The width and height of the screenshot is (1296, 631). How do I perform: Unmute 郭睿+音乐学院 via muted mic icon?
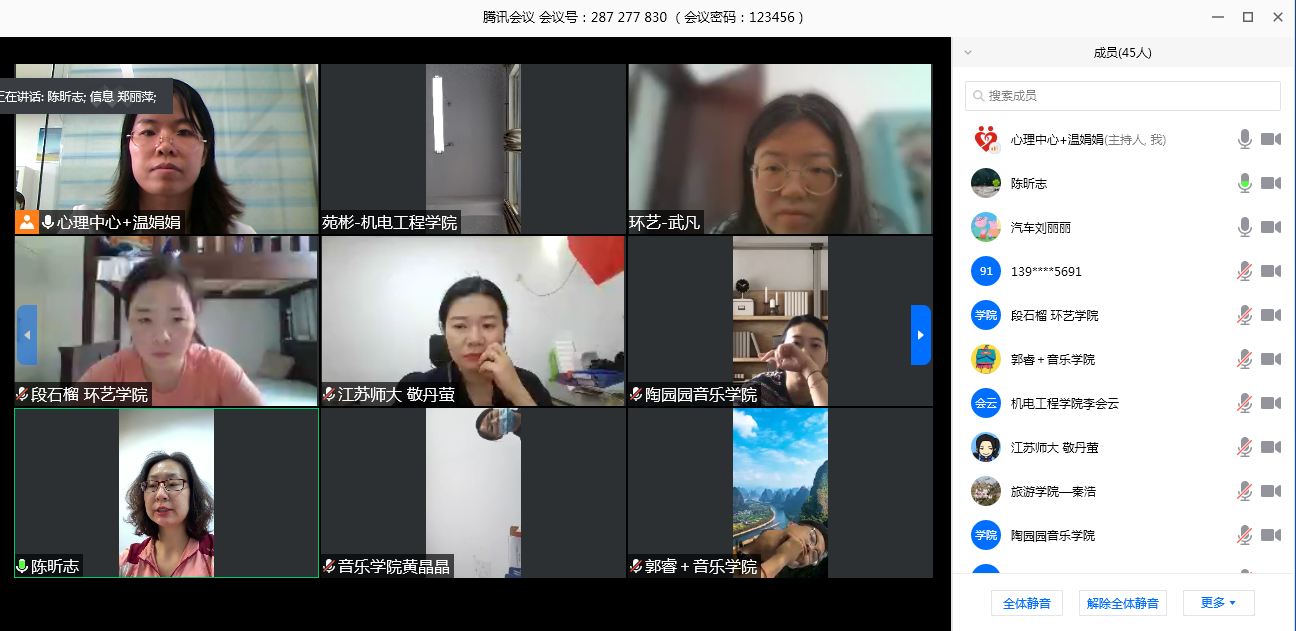click(1244, 359)
